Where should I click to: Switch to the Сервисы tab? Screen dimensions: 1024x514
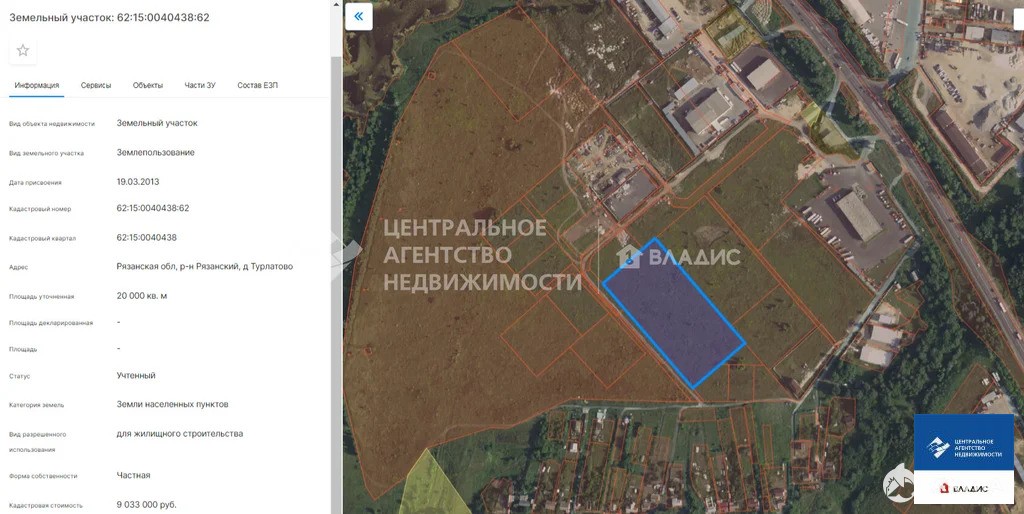tap(96, 86)
